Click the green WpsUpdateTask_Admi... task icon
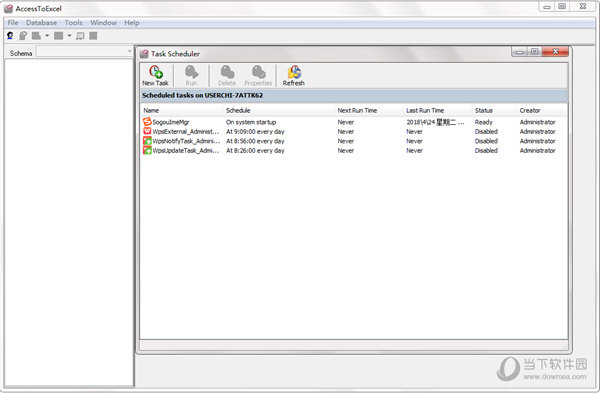 point(147,150)
